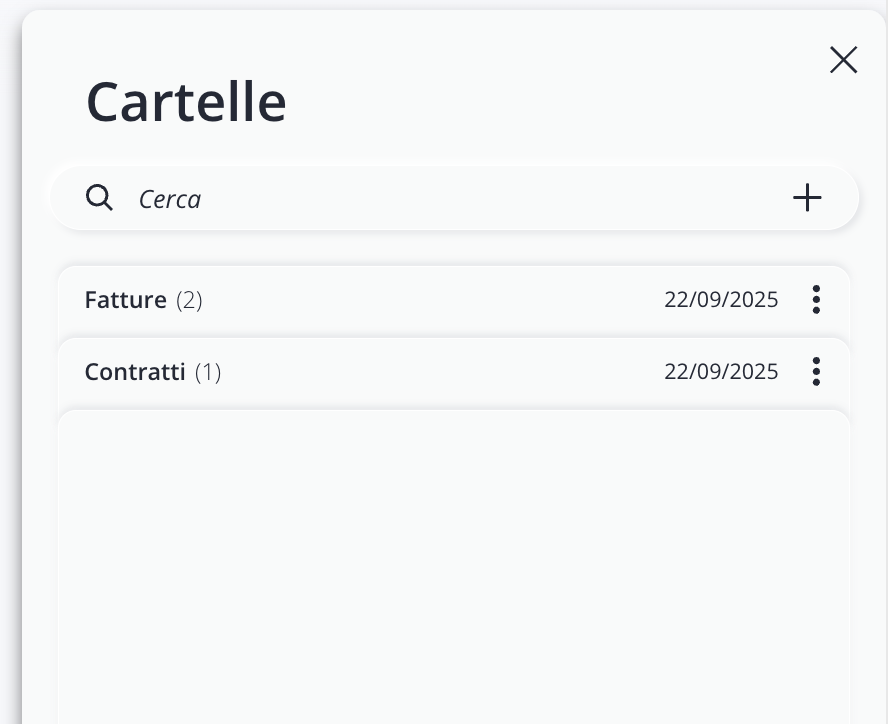The height and width of the screenshot is (724, 888).
Task: Click the magnifying glass search icon
Action: (99, 198)
